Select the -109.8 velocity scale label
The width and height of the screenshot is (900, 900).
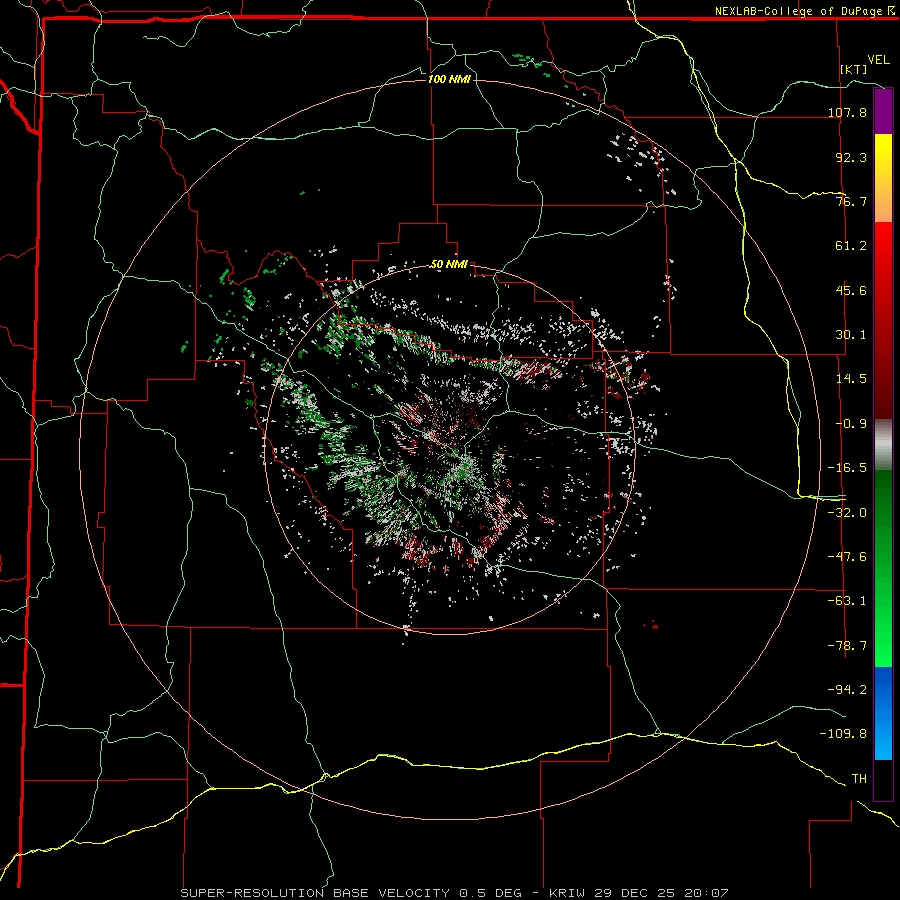coord(843,734)
